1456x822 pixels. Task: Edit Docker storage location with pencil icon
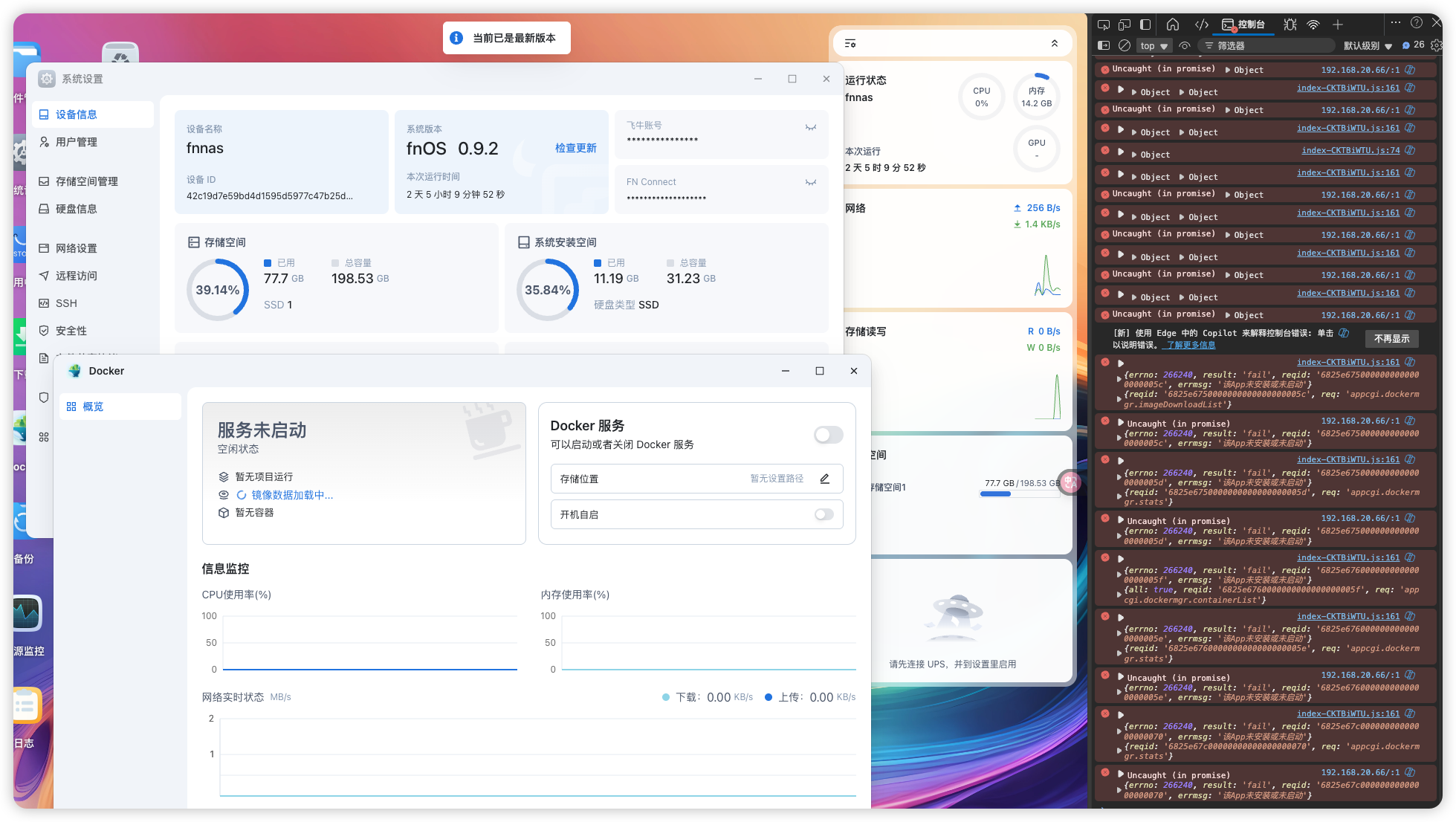[825, 479]
